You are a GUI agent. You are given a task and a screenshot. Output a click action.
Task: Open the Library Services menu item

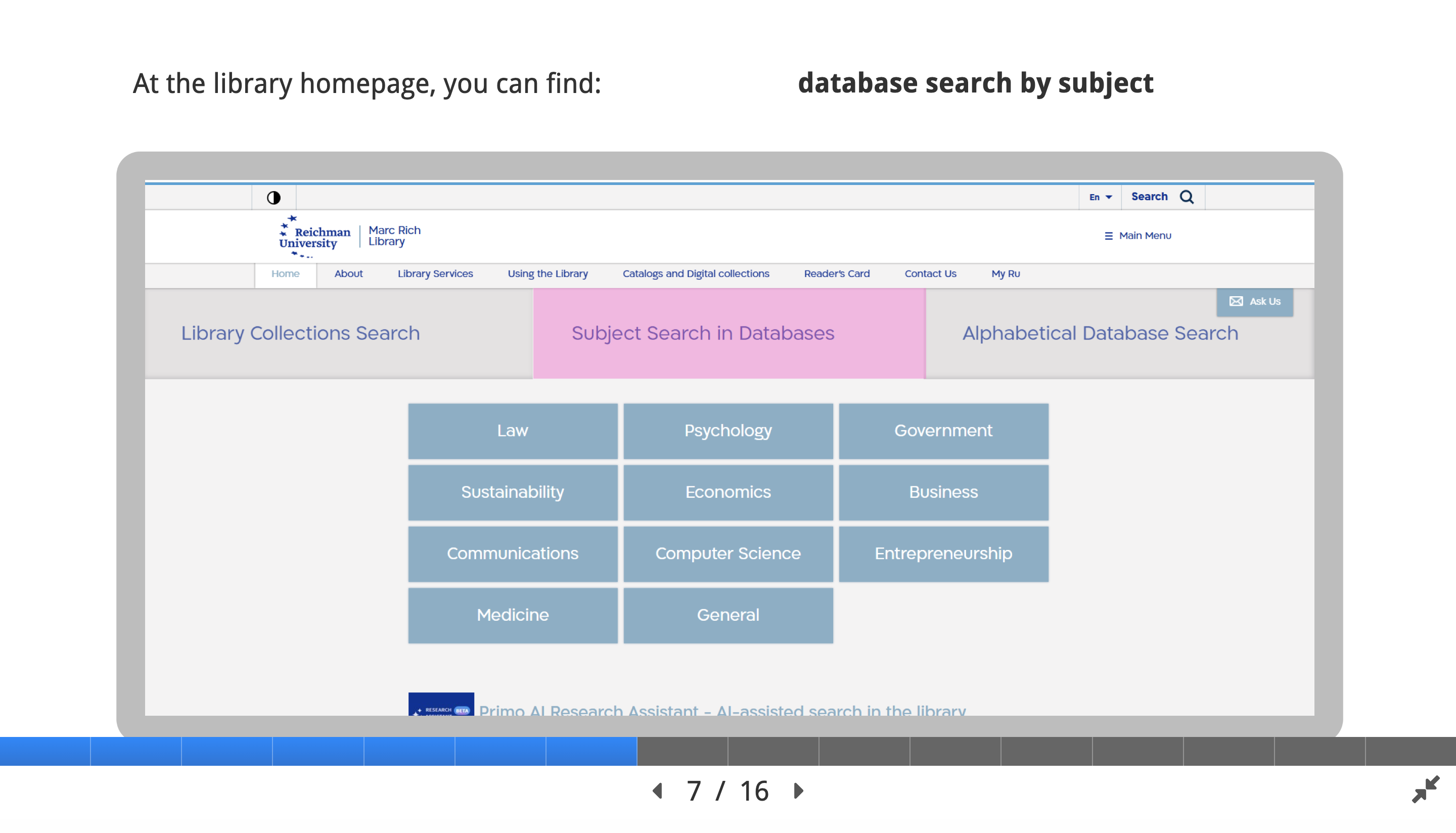[435, 273]
